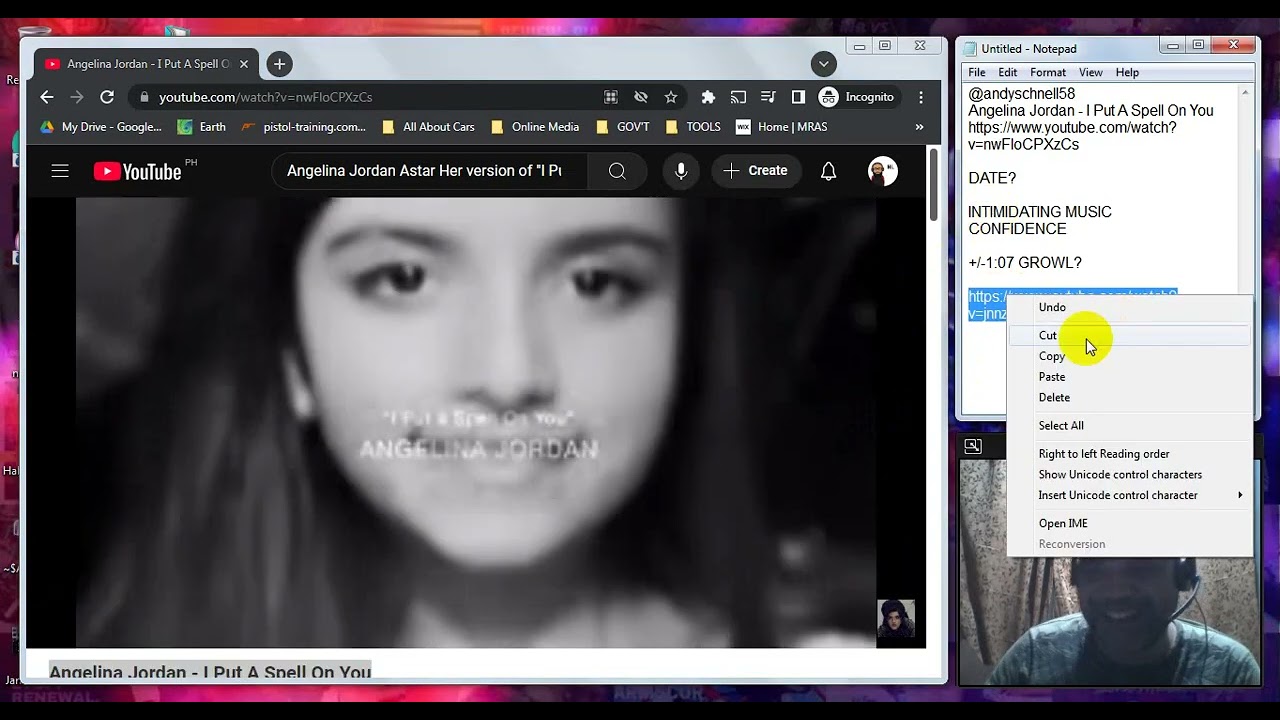
Task: Click '+/-1:07 GROWL?' text in Notepad
Action: (x=1025, y=263)
